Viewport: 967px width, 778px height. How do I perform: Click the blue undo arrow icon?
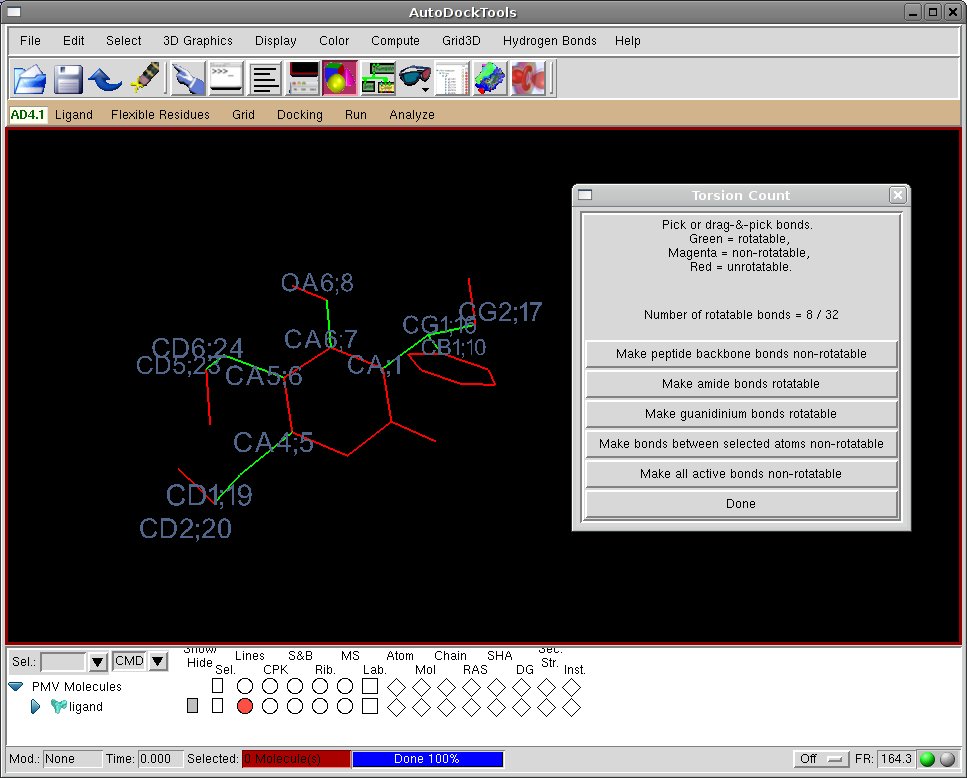point(105,79)
